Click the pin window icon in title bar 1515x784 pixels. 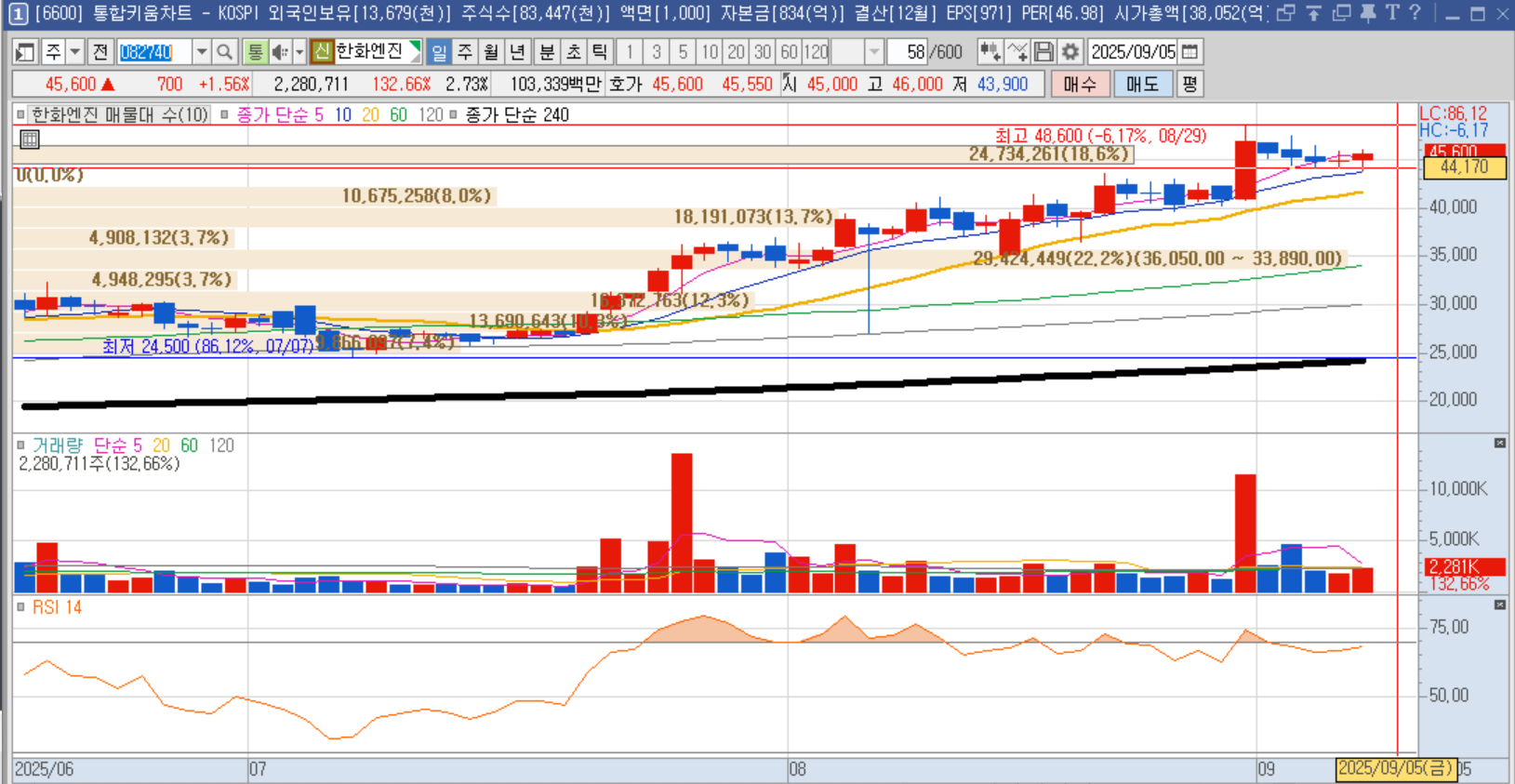click(x=1367, y=13)
